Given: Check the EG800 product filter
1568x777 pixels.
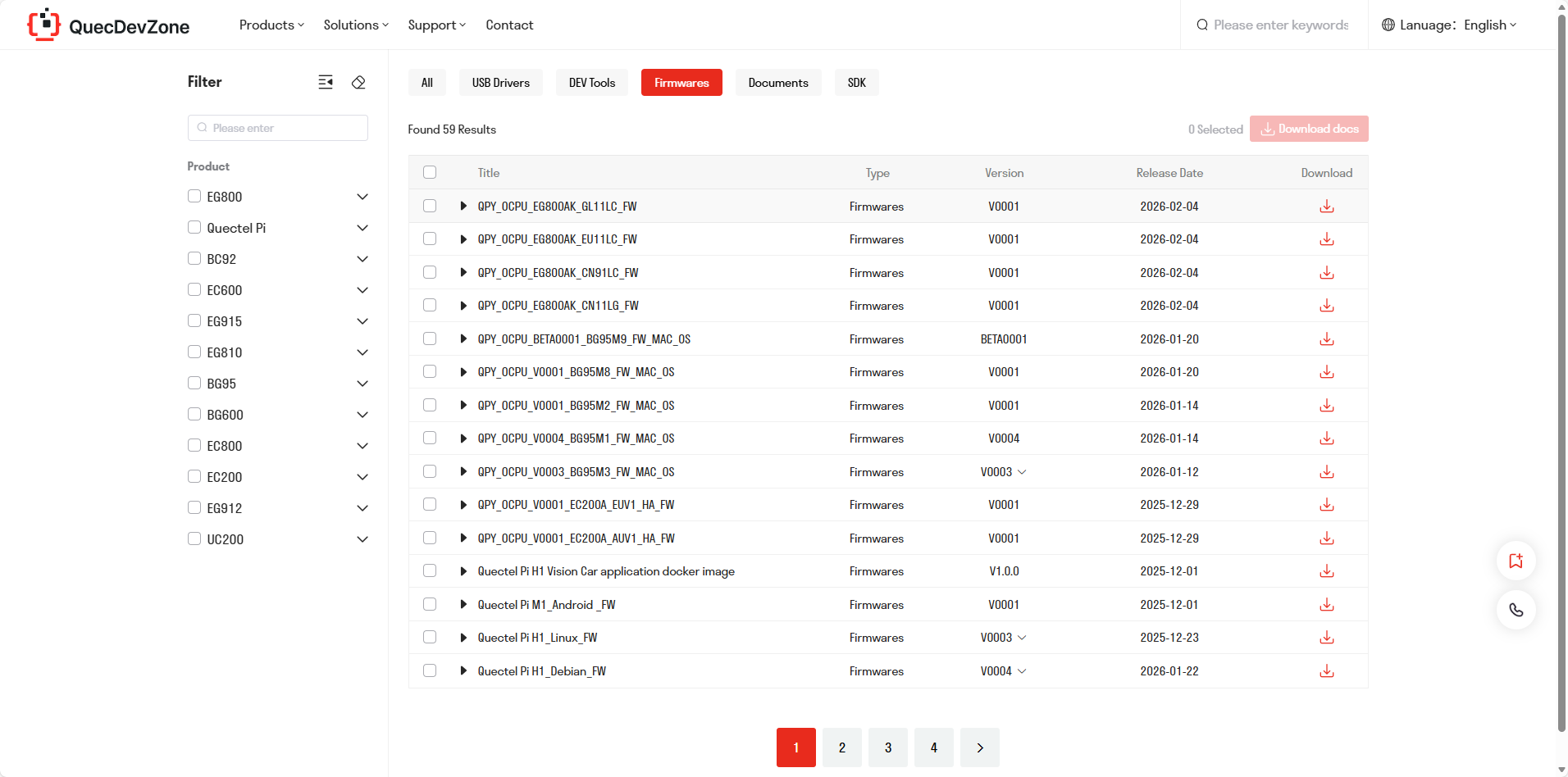Looking at the screenshot, I should pyautogui.click(x=194, y=197).
